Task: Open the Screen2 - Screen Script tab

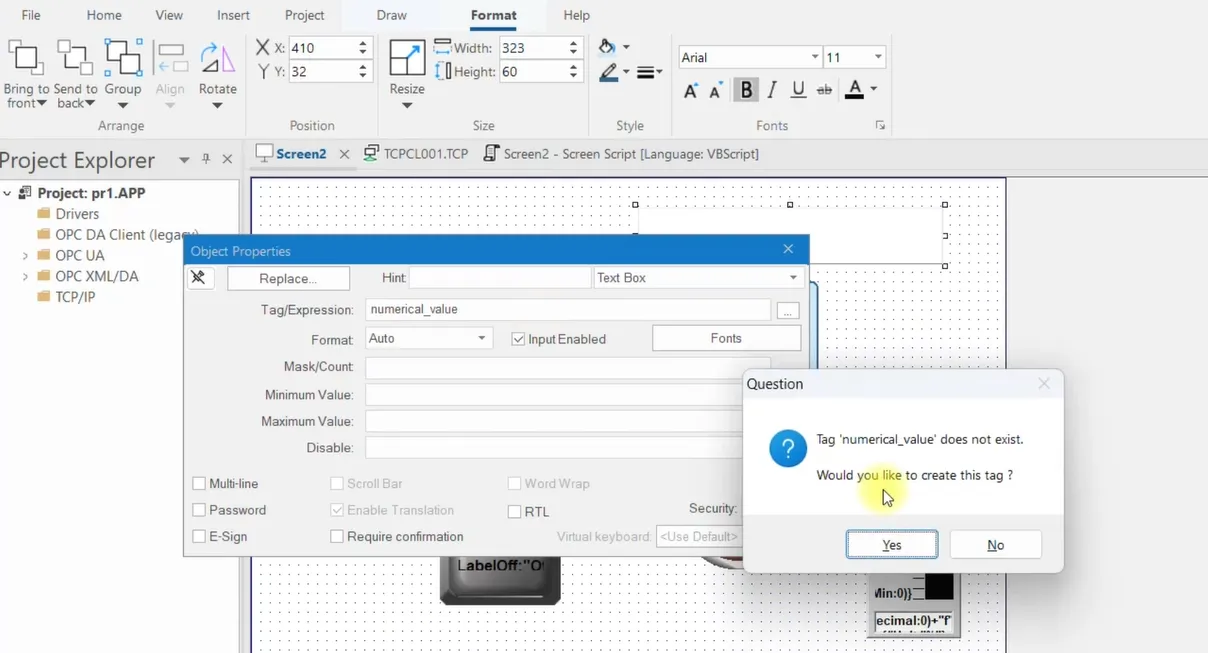Action: (x=621, y=154)
